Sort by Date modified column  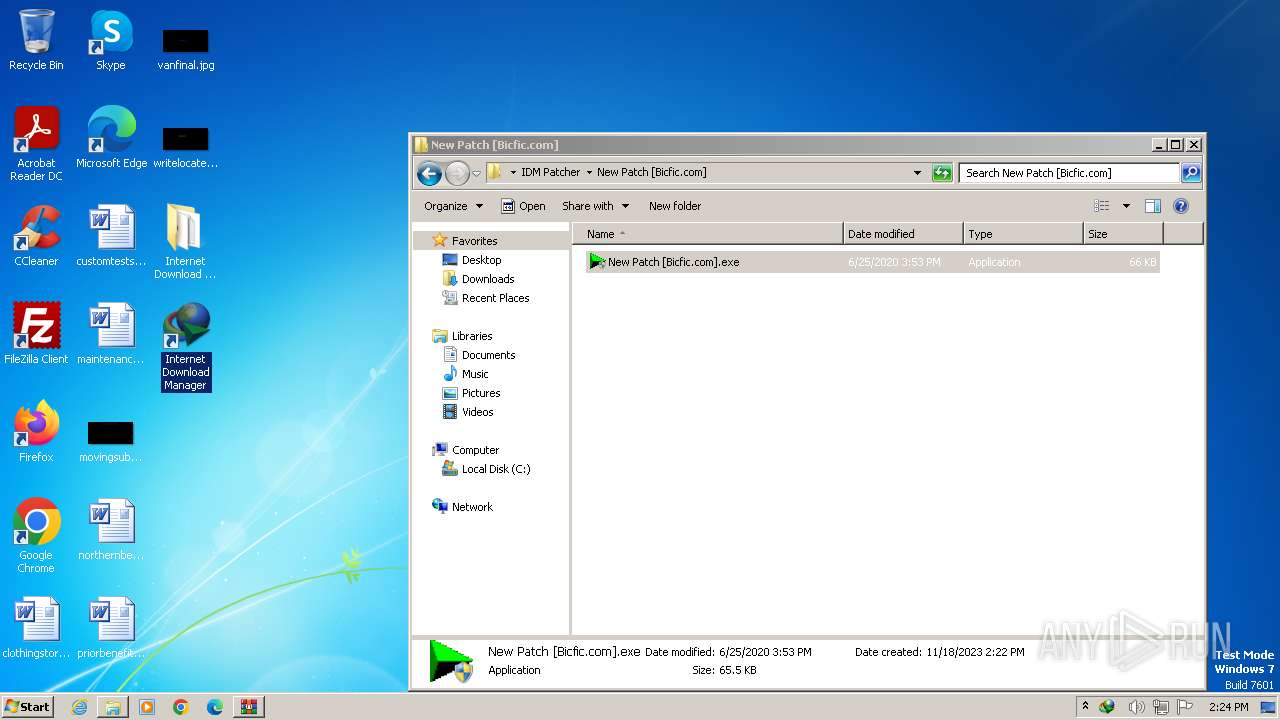tap(904, 234)
